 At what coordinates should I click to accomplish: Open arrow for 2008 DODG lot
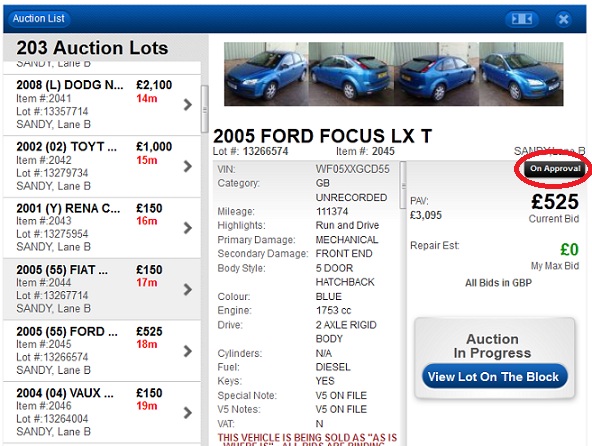point(188,105)
